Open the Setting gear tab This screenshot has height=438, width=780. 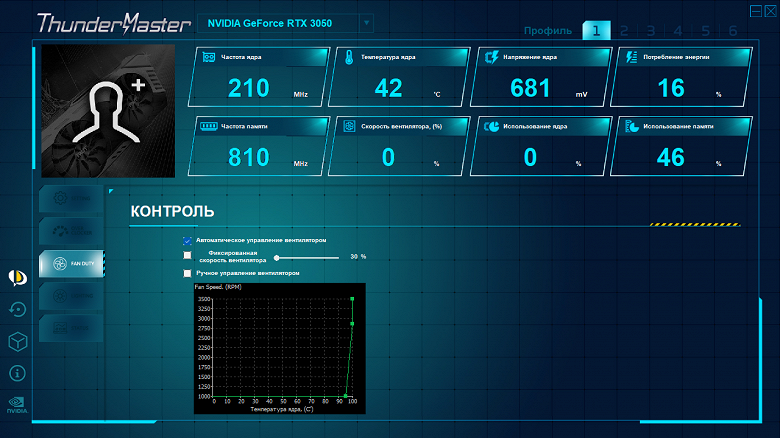(x=71, y=199)
